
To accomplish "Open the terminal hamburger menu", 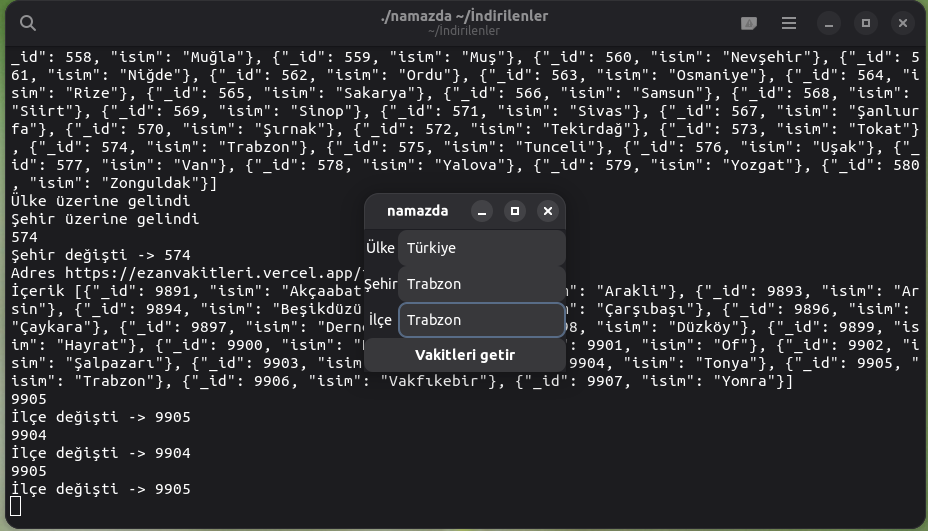I will click(789, 23).
